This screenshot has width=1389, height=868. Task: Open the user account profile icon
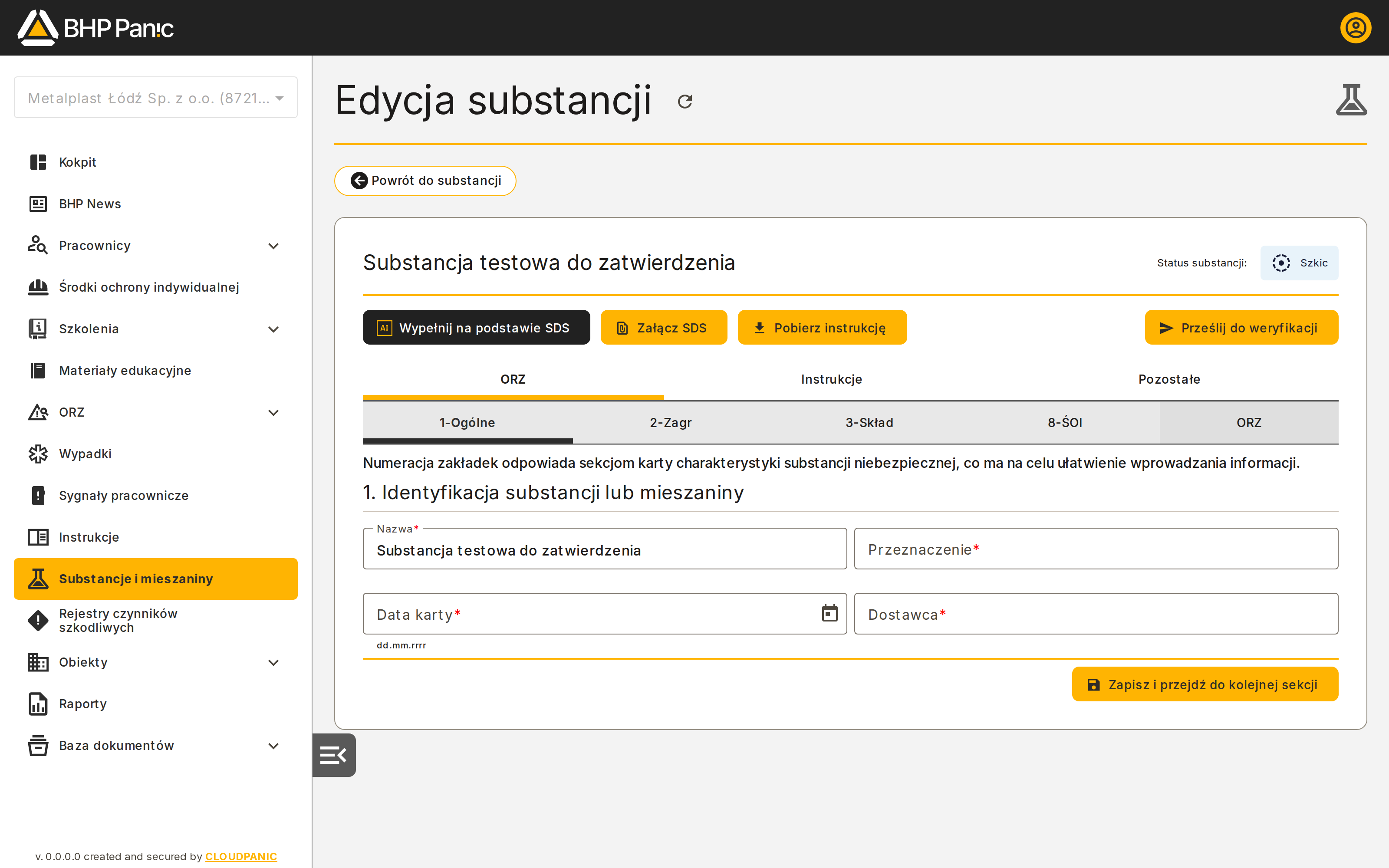1356,27
